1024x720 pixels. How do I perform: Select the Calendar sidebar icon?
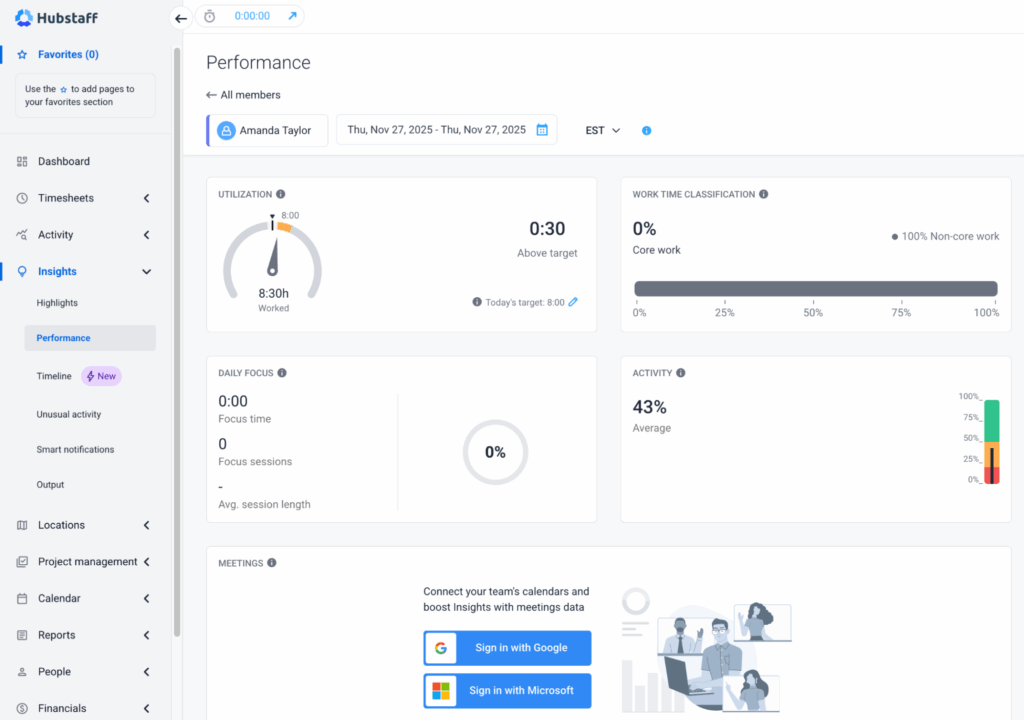[x=20, y=598]
